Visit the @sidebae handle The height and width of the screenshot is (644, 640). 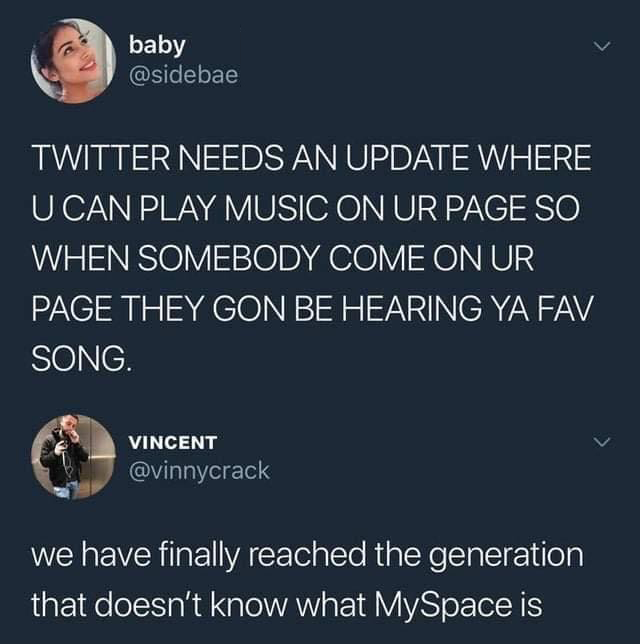tap(183, 75)
